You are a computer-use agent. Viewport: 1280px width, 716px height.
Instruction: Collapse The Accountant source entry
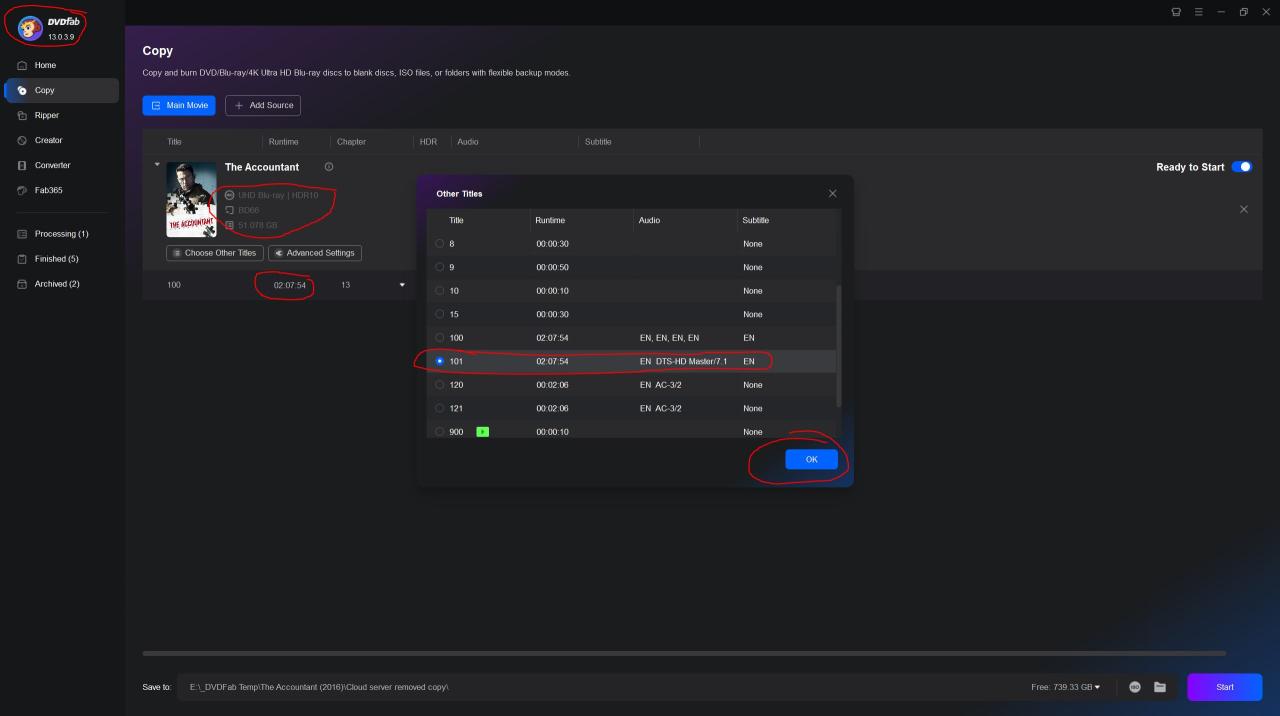coord(157,164)
